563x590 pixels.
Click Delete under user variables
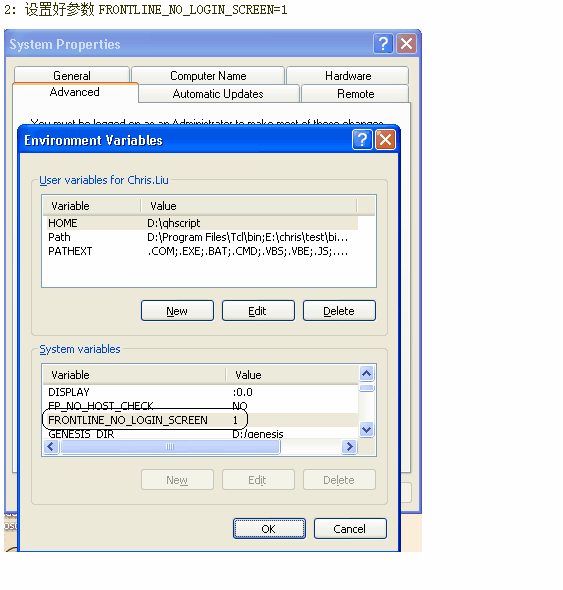coord(339,311)
